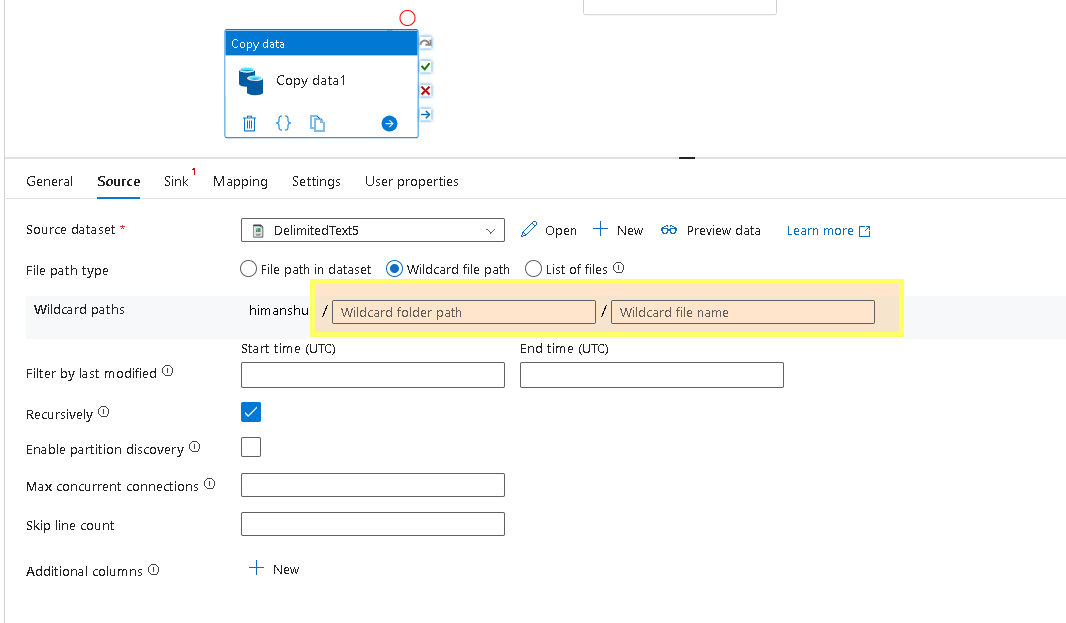Click the Skip line count field
Image resolution: width=1066 pixels, height=623 pixels.
373,524
